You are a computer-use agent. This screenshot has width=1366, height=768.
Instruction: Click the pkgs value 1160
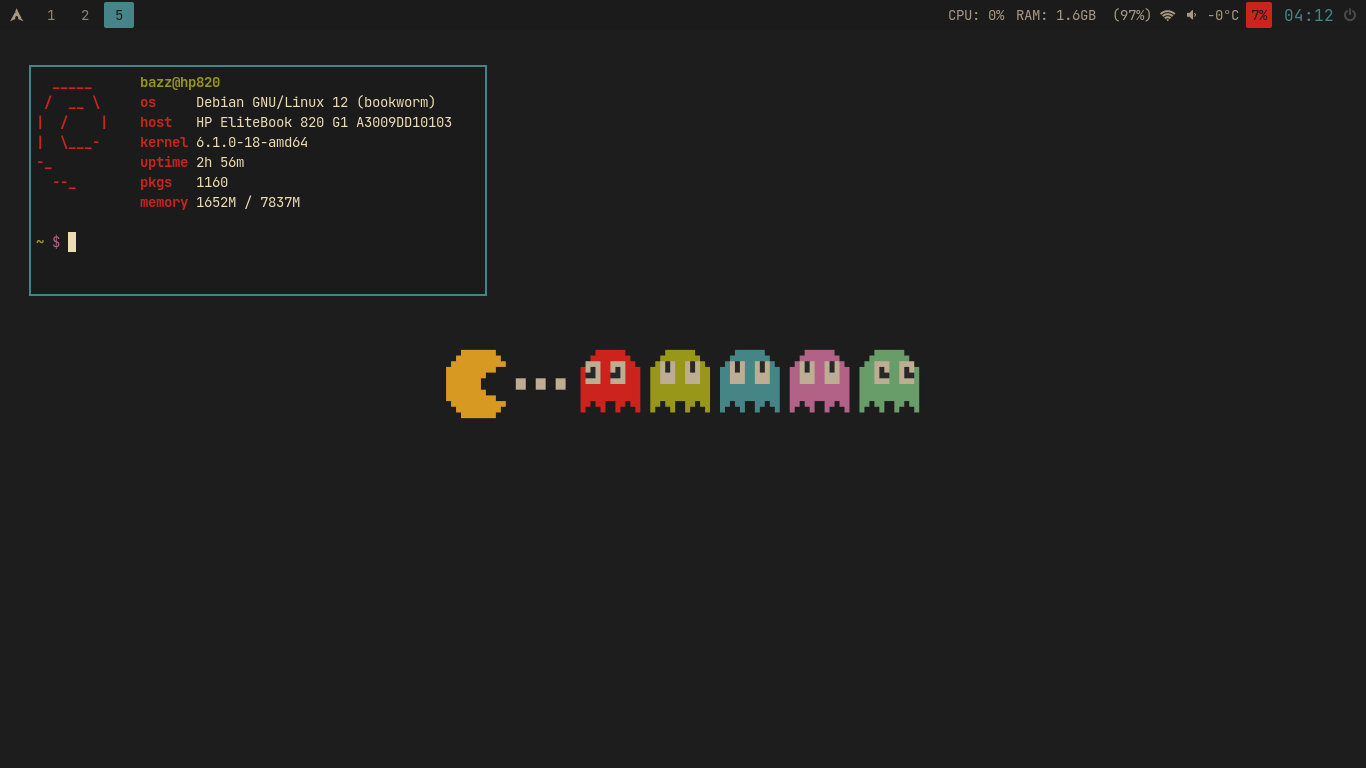pos(212,183)
